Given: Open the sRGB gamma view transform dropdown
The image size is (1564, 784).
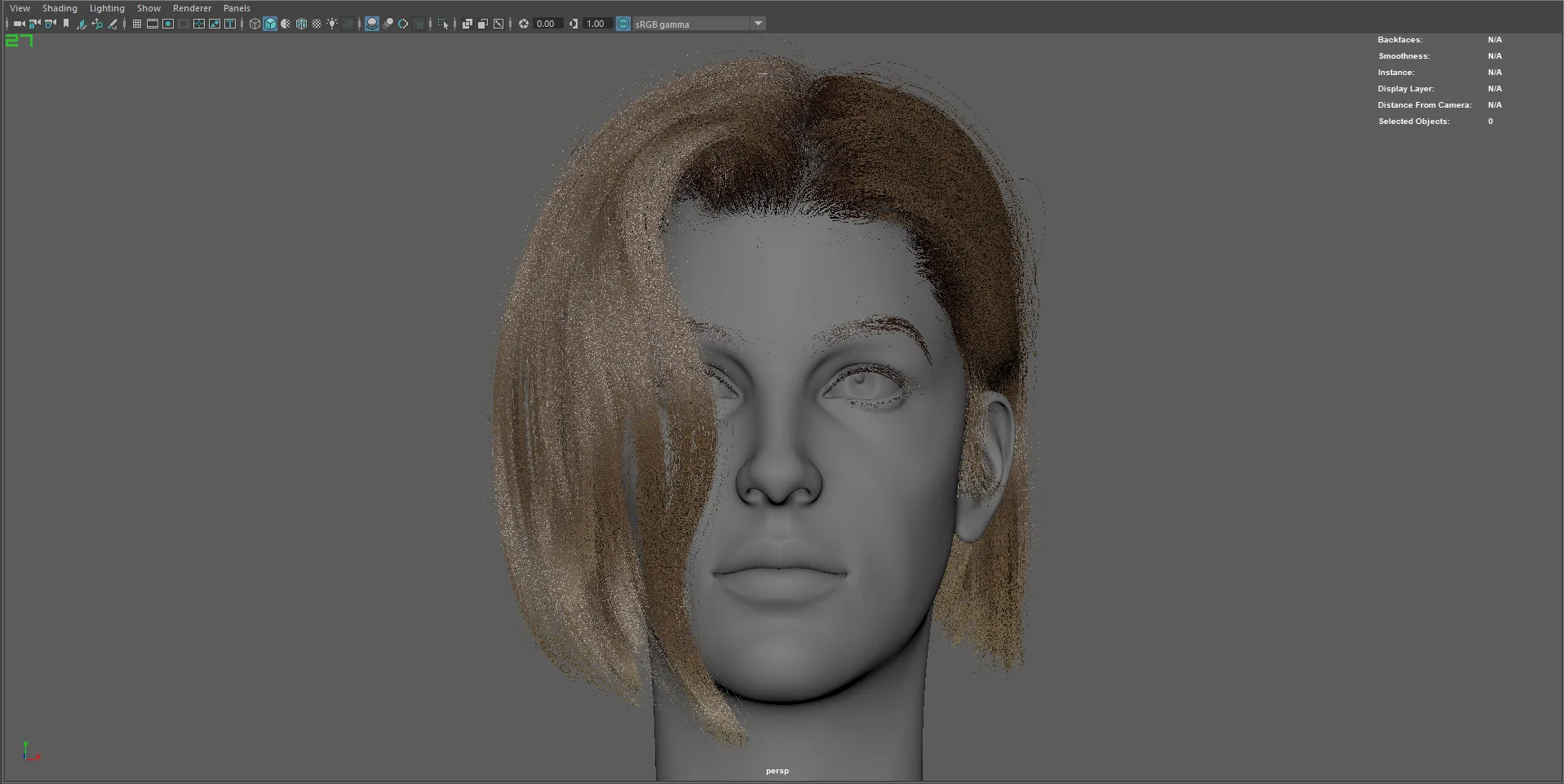Looking at the screenshot, I should (699, 24).
